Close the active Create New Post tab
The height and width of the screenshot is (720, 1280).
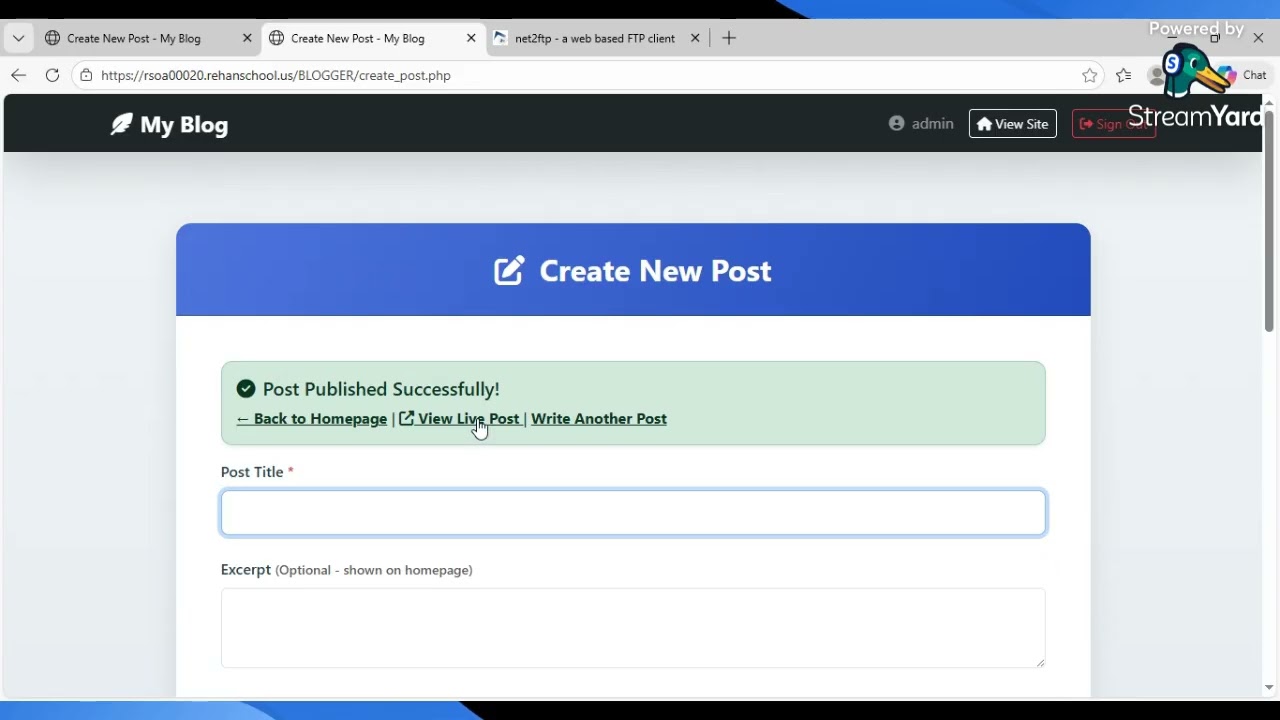pyautogui.click(x=471, y=38)
